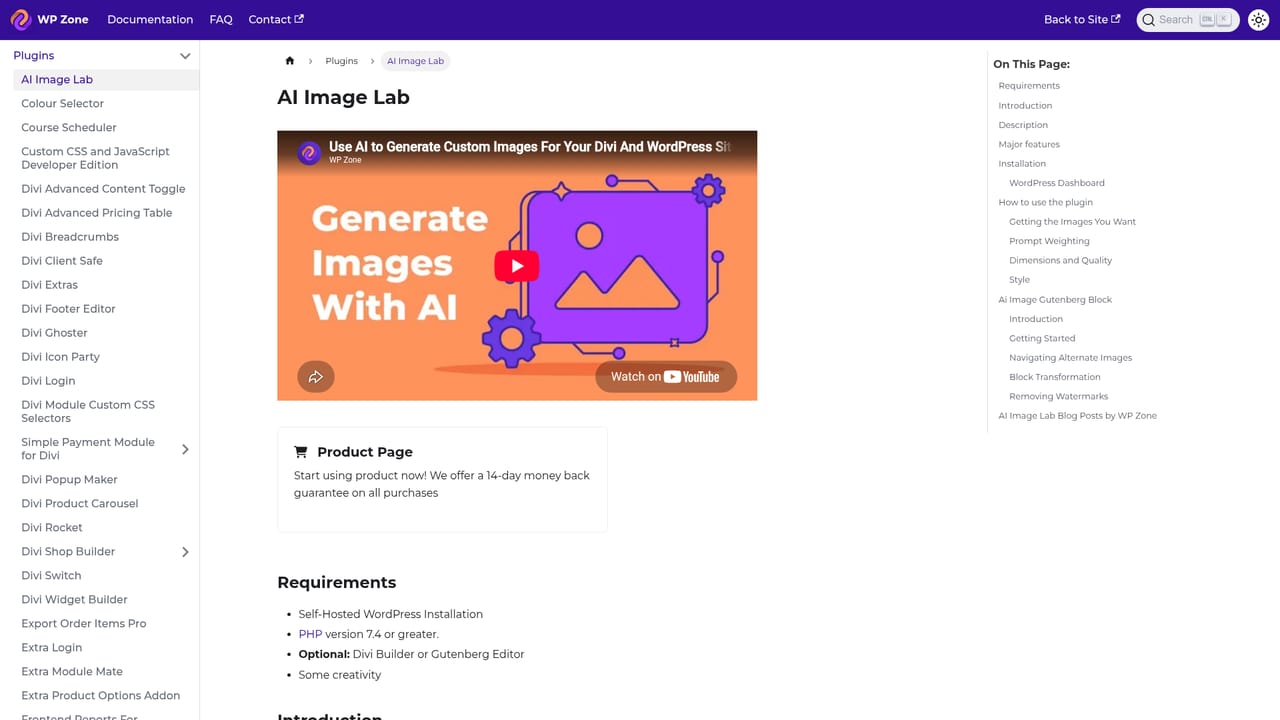Jump to Navigating Alternate Images section
The width and height of the screenshot is (1280, 720).
(1071, 357)
